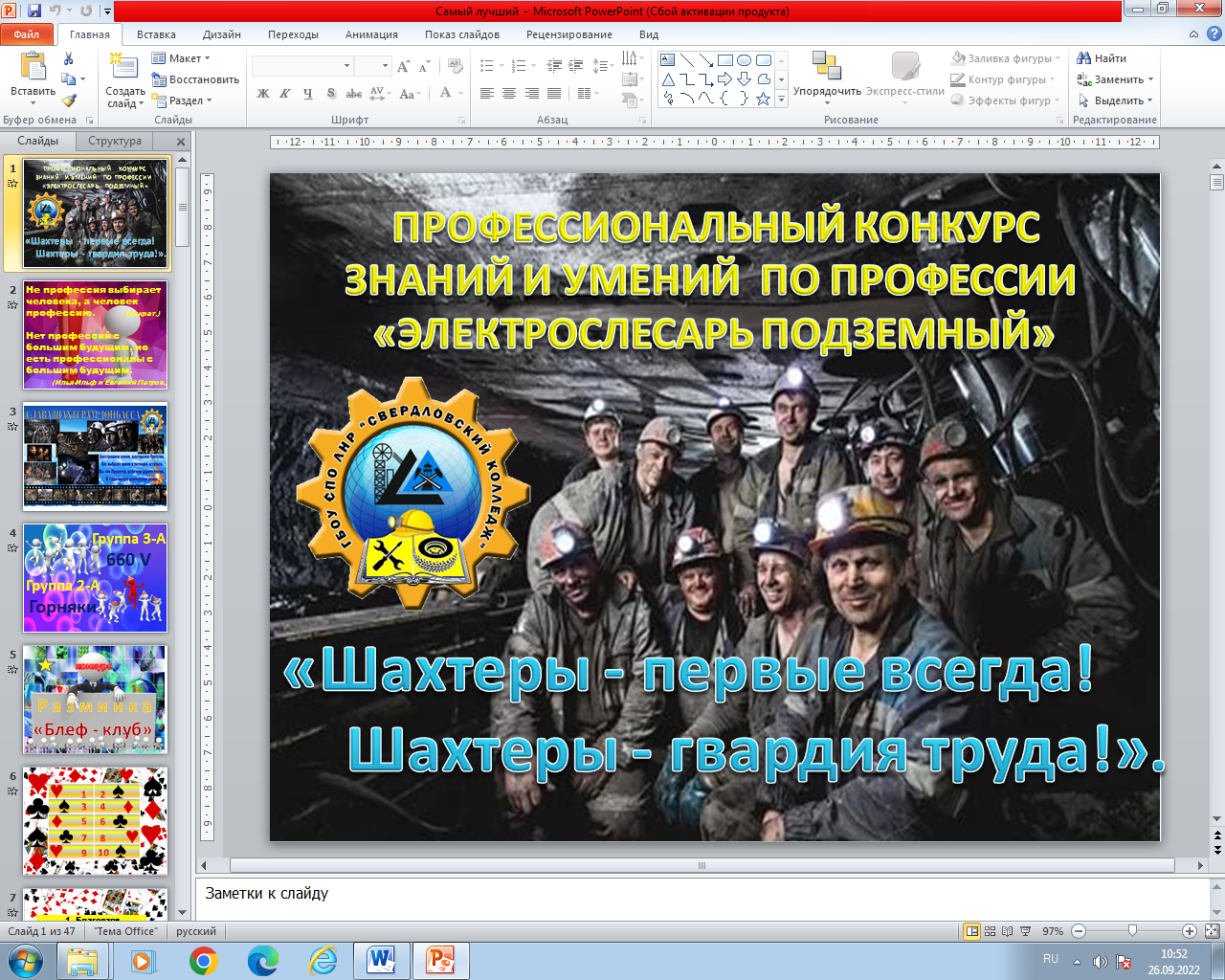
Task: Click the Восстановить slide button
Action: point(195,79)
